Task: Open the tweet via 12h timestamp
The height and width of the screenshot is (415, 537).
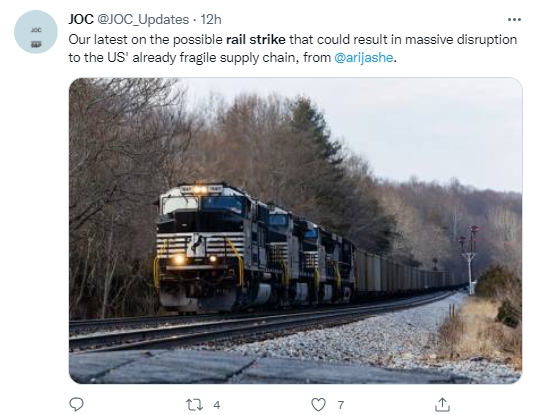Action: point(211,20)
